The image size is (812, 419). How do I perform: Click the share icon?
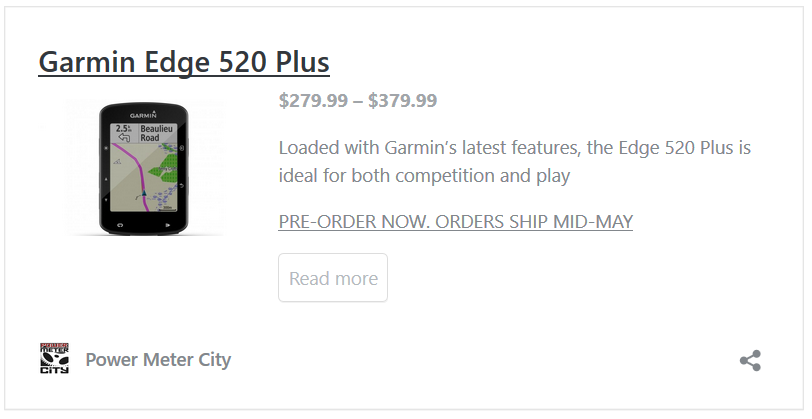pyautogui.click(x=750, y=360)
